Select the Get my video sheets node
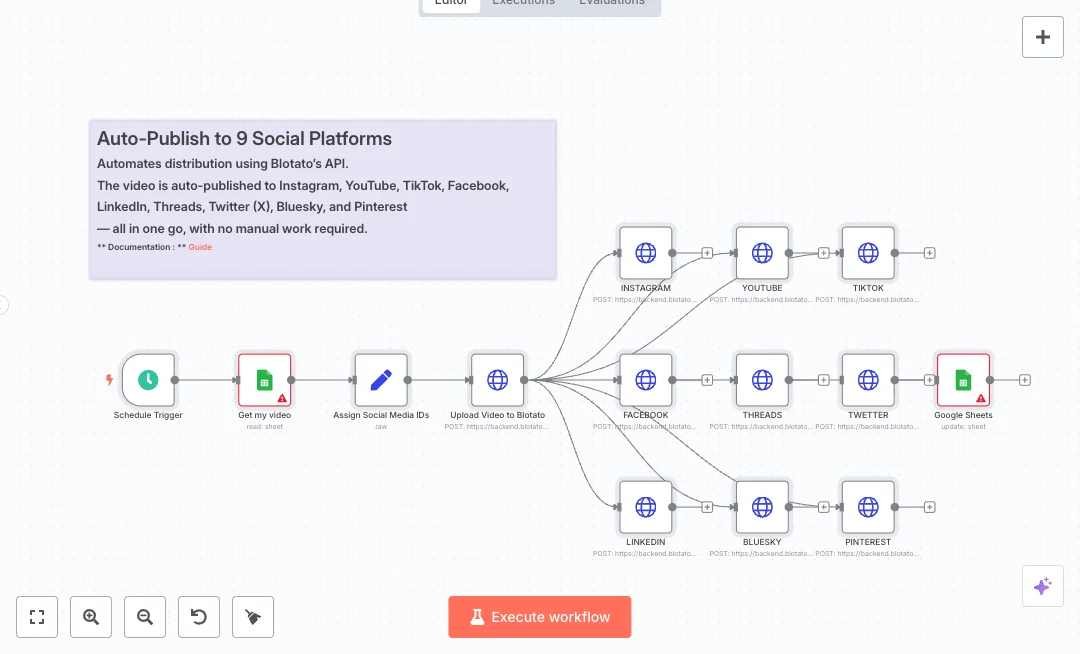The image size is (1080, 654). tap(264, 380)
